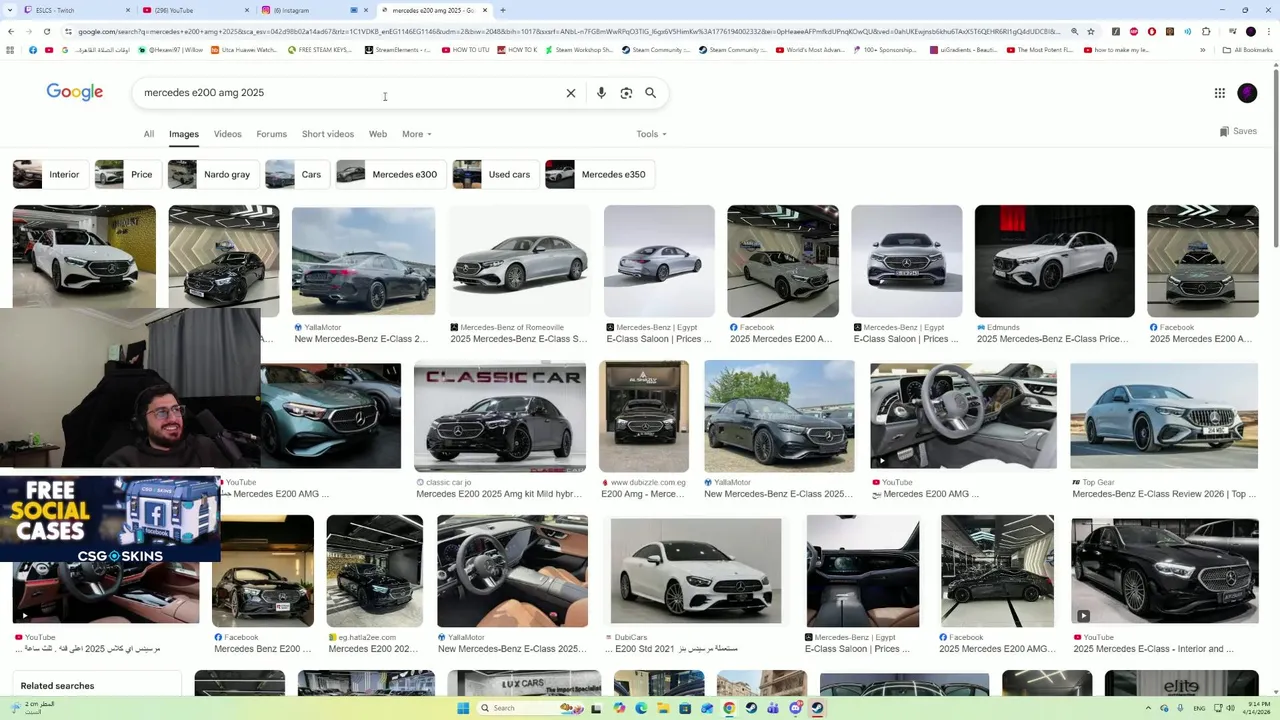Open Microsoft Edge from the taskbar

tap(641, 708)
